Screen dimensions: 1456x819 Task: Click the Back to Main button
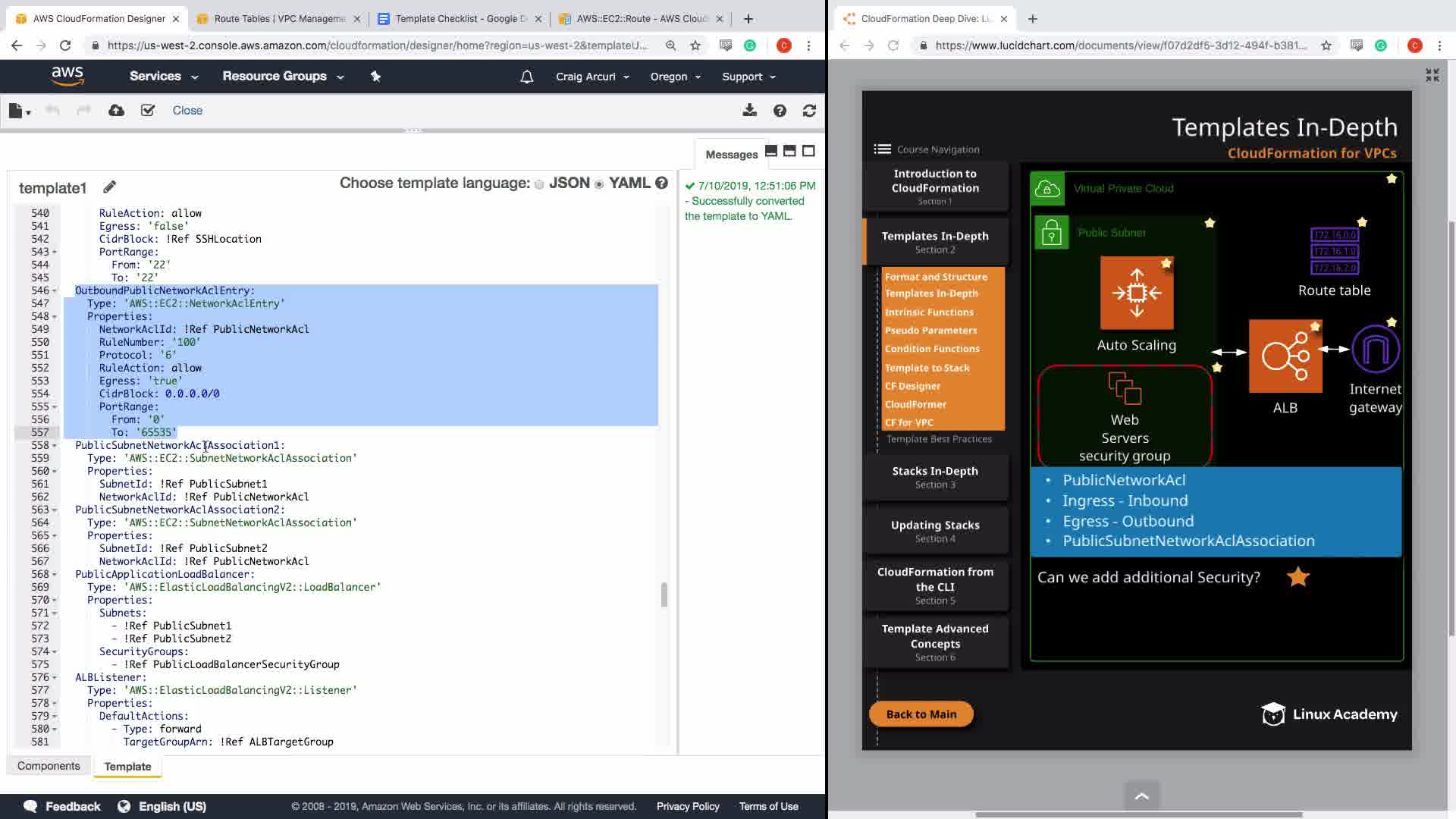coord(921,714)
